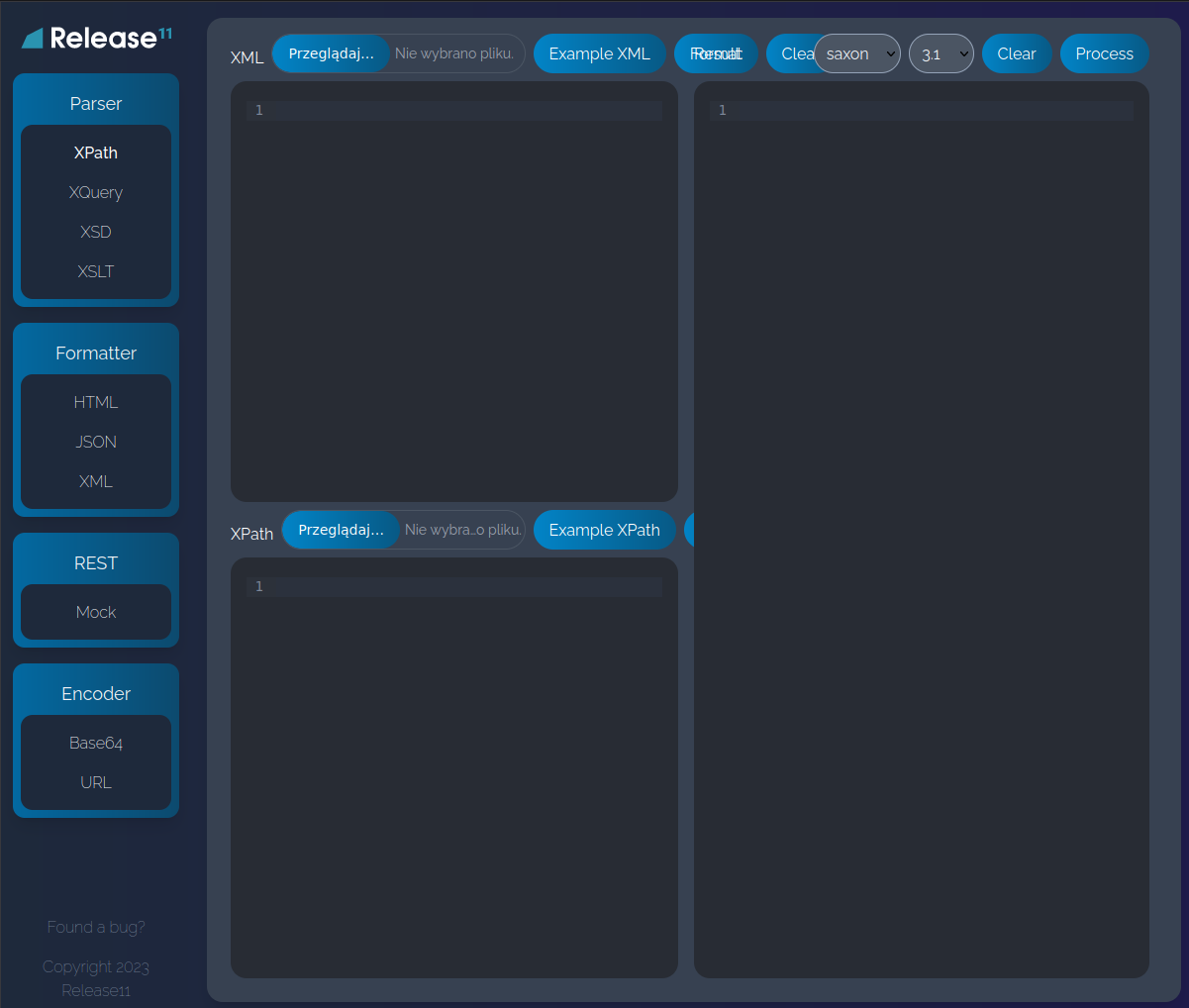Viewport: 1189px width, 1008px height.
Task: Open the 3.1 version dropdown
Action: pyautogui.click(x=941, y=54)
